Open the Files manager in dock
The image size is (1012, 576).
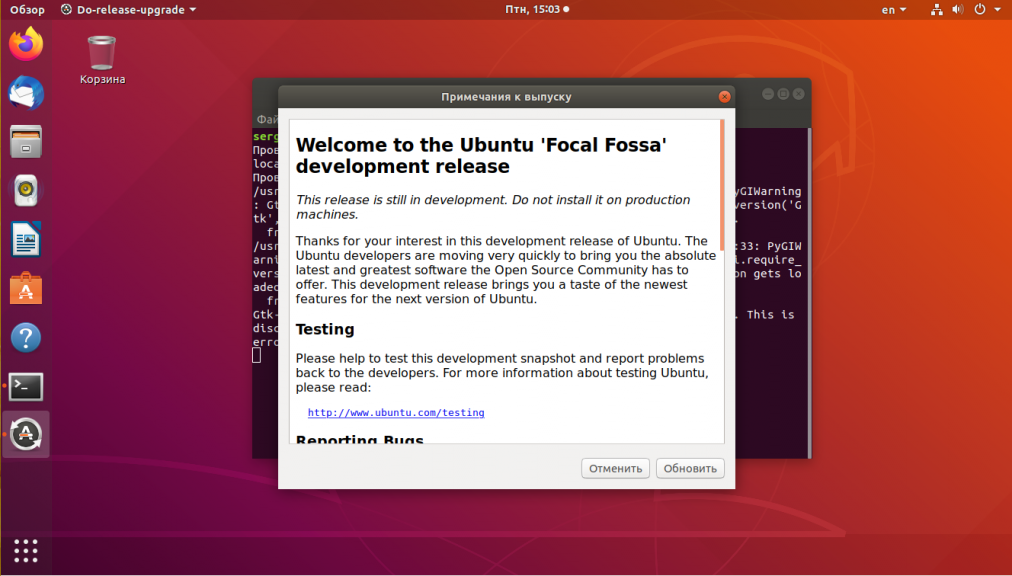26,141
